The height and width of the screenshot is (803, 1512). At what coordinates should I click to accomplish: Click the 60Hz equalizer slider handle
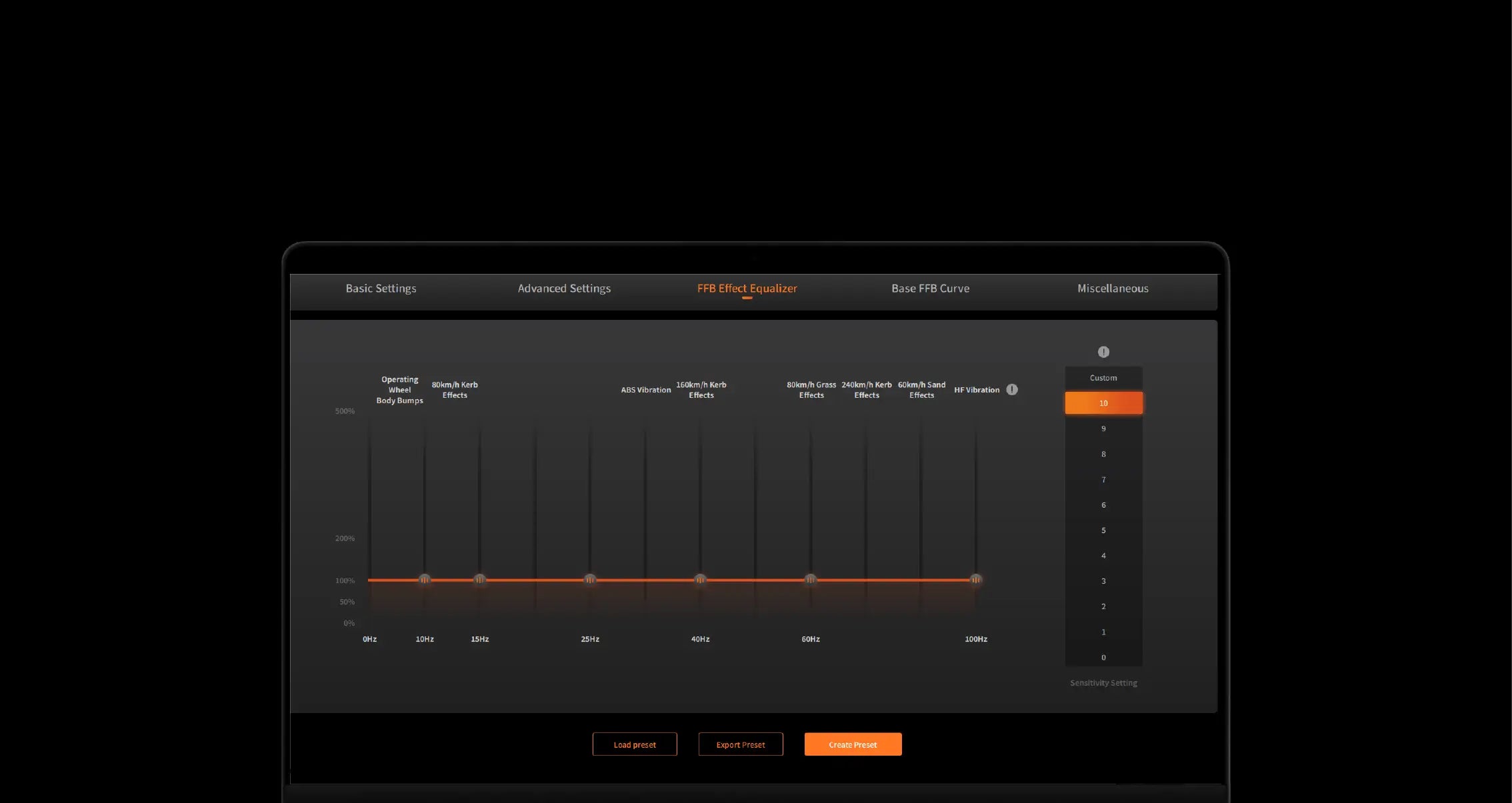click(x=811, y=580)
